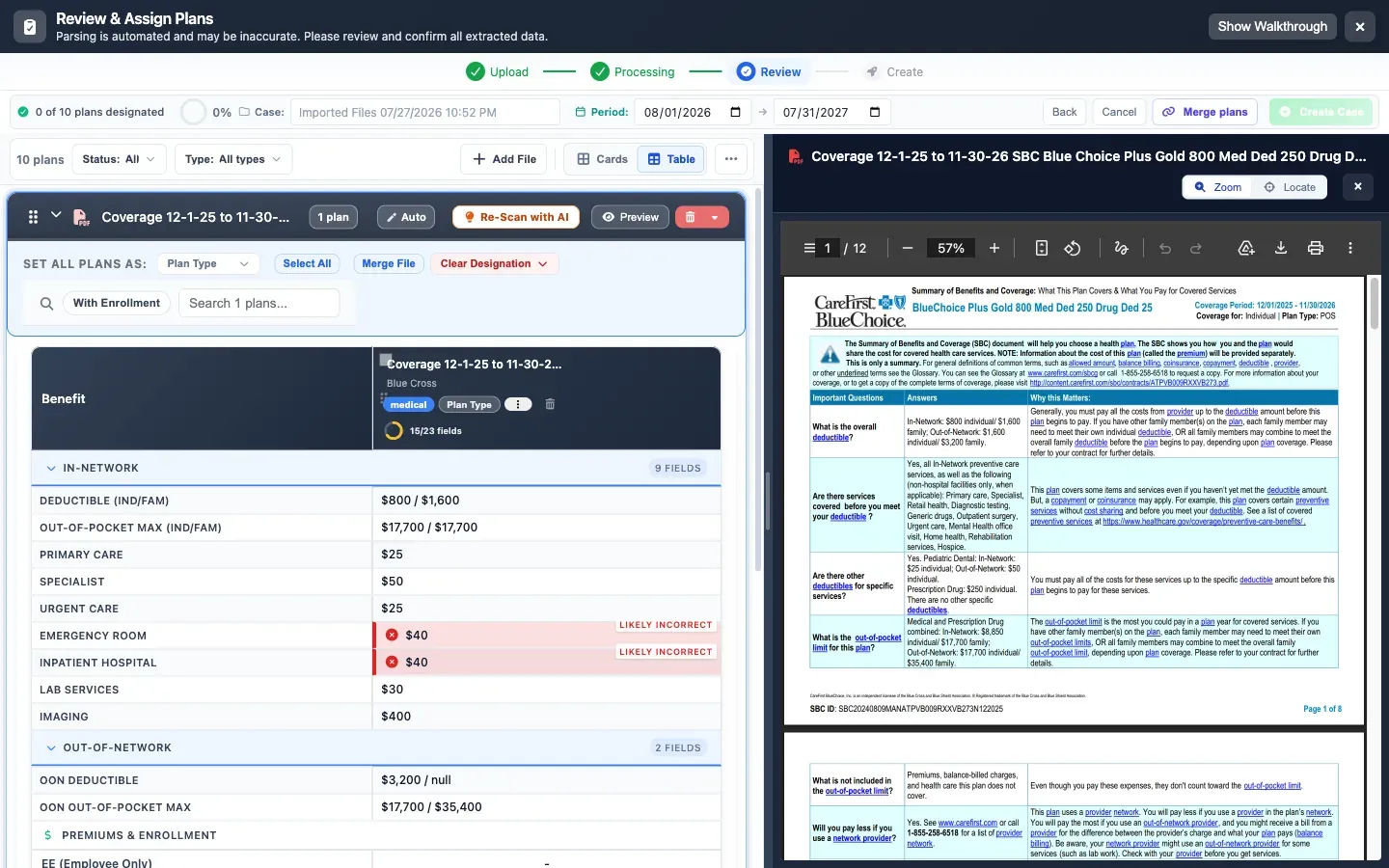Collapse the IN-NETWORK section
Image resolution: width=1389 pixels, height=868 pixels.
[51, 468]
